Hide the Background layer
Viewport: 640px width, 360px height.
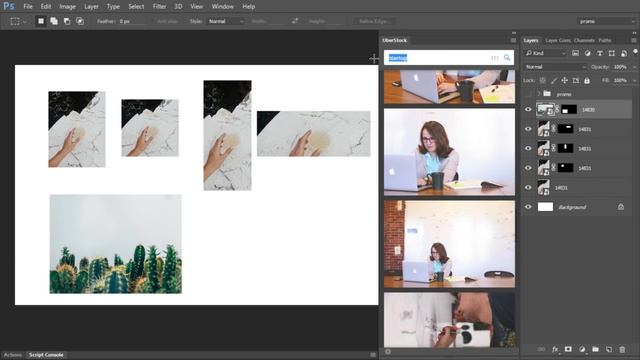pyautogui.click(x=528, y=207)
